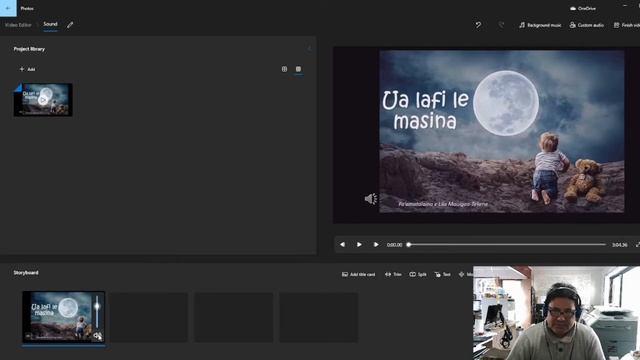Click the 3:04.36 total duration text
The image size is (640, 360).
pyautogui.click(x=619, y=245)
